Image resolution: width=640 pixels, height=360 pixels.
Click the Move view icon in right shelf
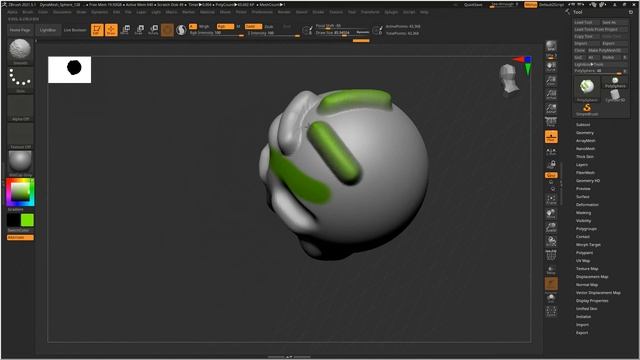coord(551,213)
